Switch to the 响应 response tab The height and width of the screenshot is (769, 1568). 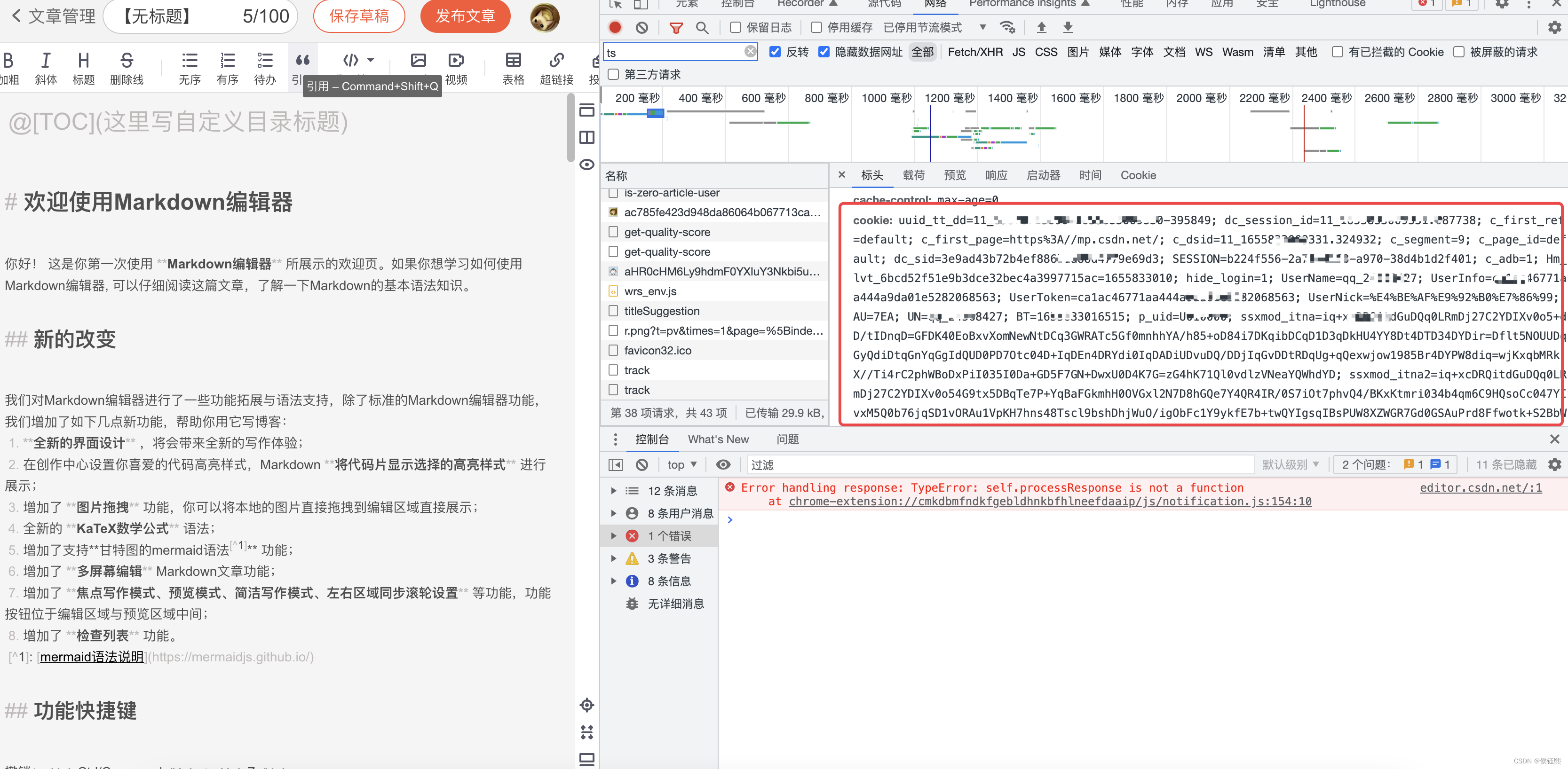(x=996, y=175)
